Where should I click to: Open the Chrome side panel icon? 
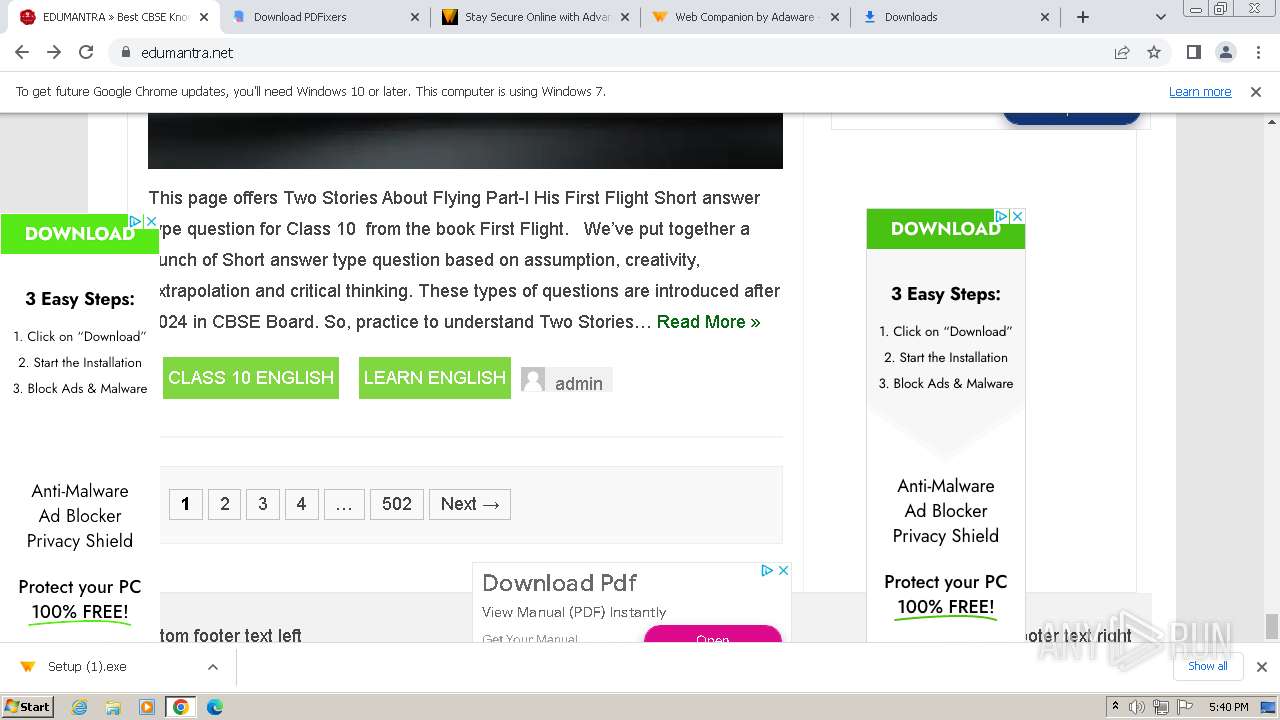(x=1193, y=52)
